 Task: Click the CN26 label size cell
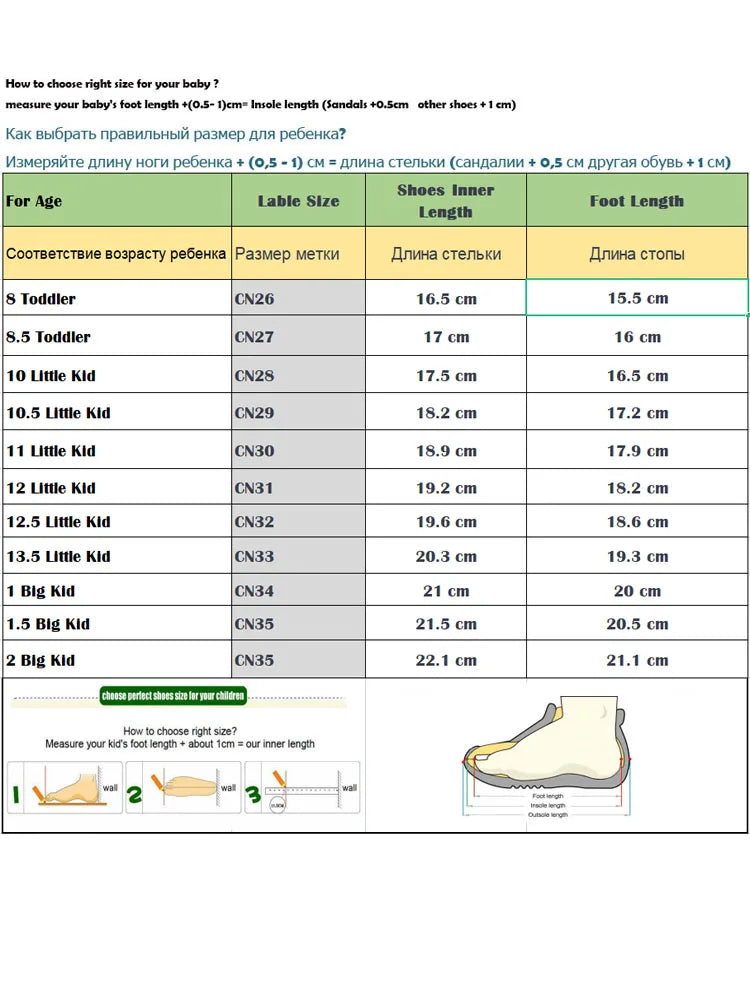(x=298, y=298)
